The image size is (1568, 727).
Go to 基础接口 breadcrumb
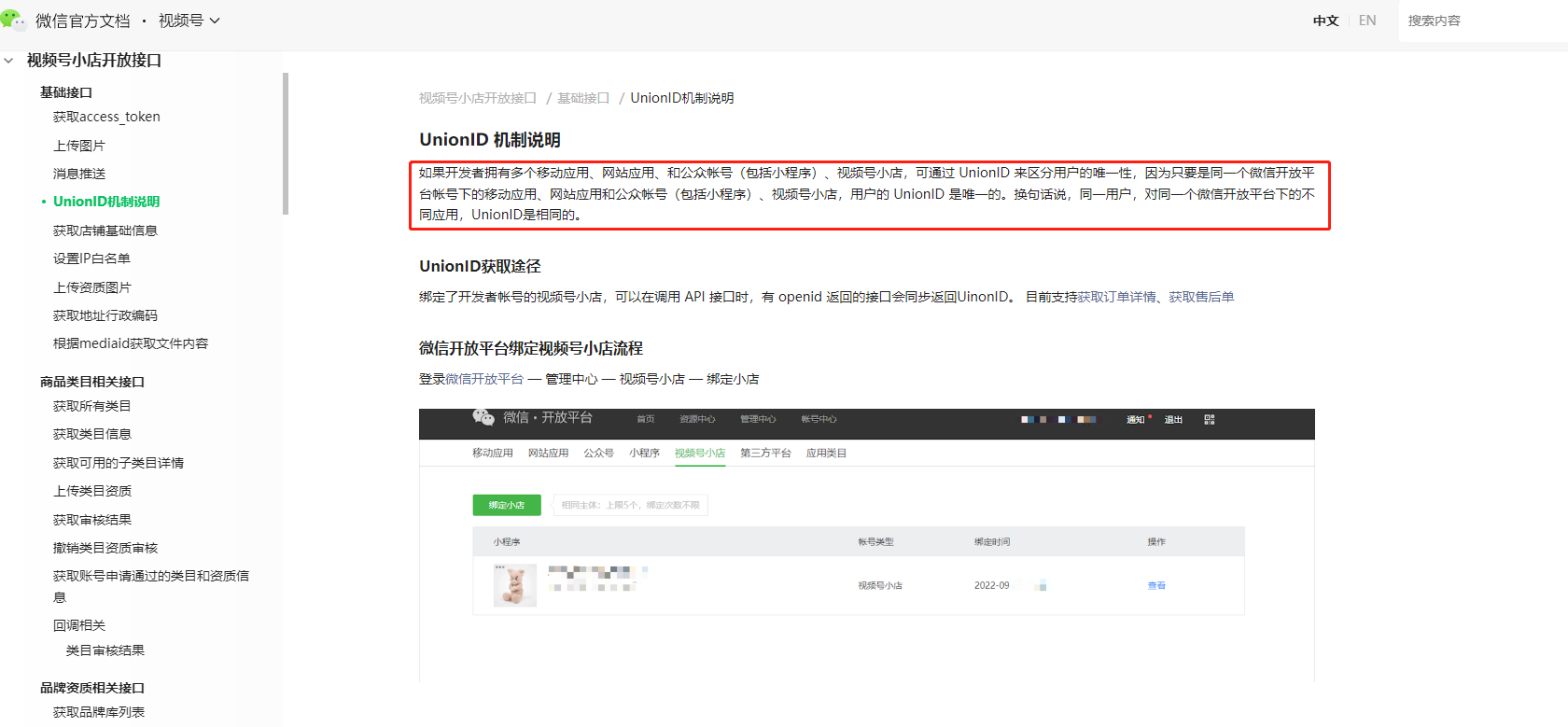pos(583,98)
